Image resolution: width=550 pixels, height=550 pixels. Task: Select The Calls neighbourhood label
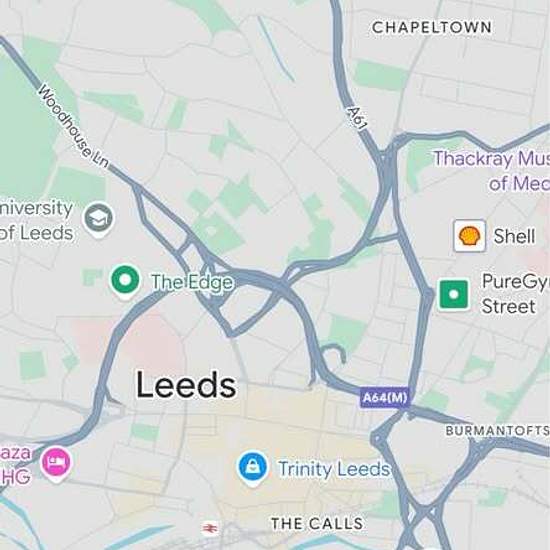(317, 524)
